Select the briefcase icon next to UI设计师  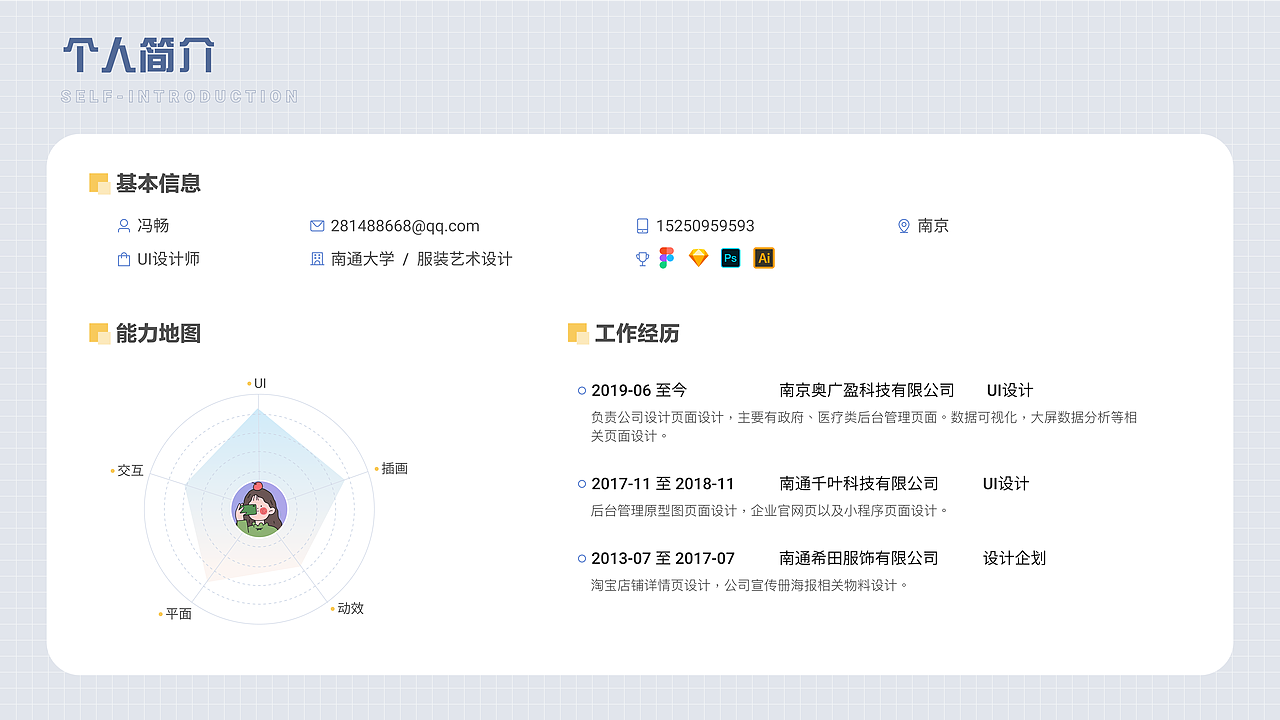point(122,258)
